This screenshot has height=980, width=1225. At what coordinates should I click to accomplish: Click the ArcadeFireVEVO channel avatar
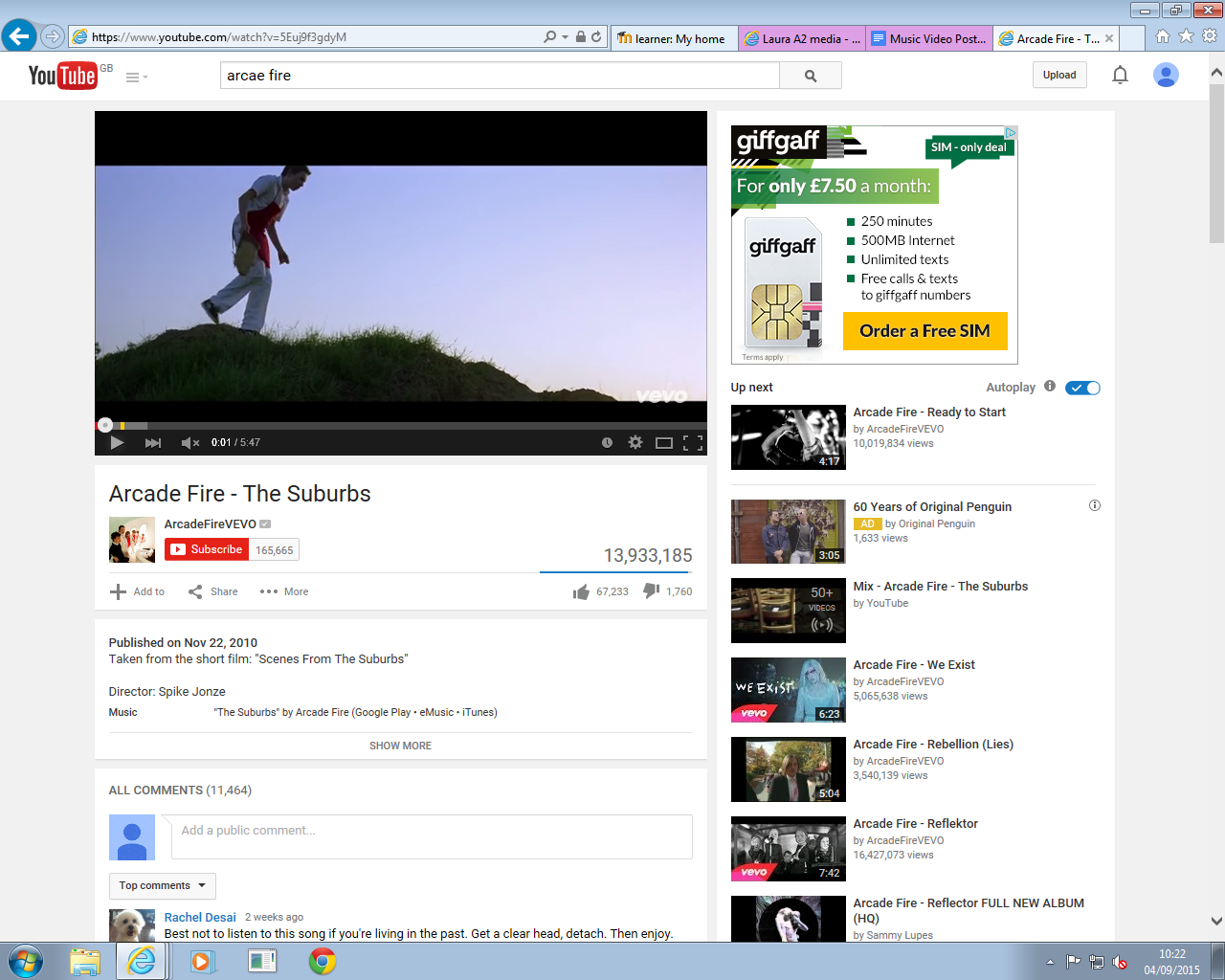132,540
